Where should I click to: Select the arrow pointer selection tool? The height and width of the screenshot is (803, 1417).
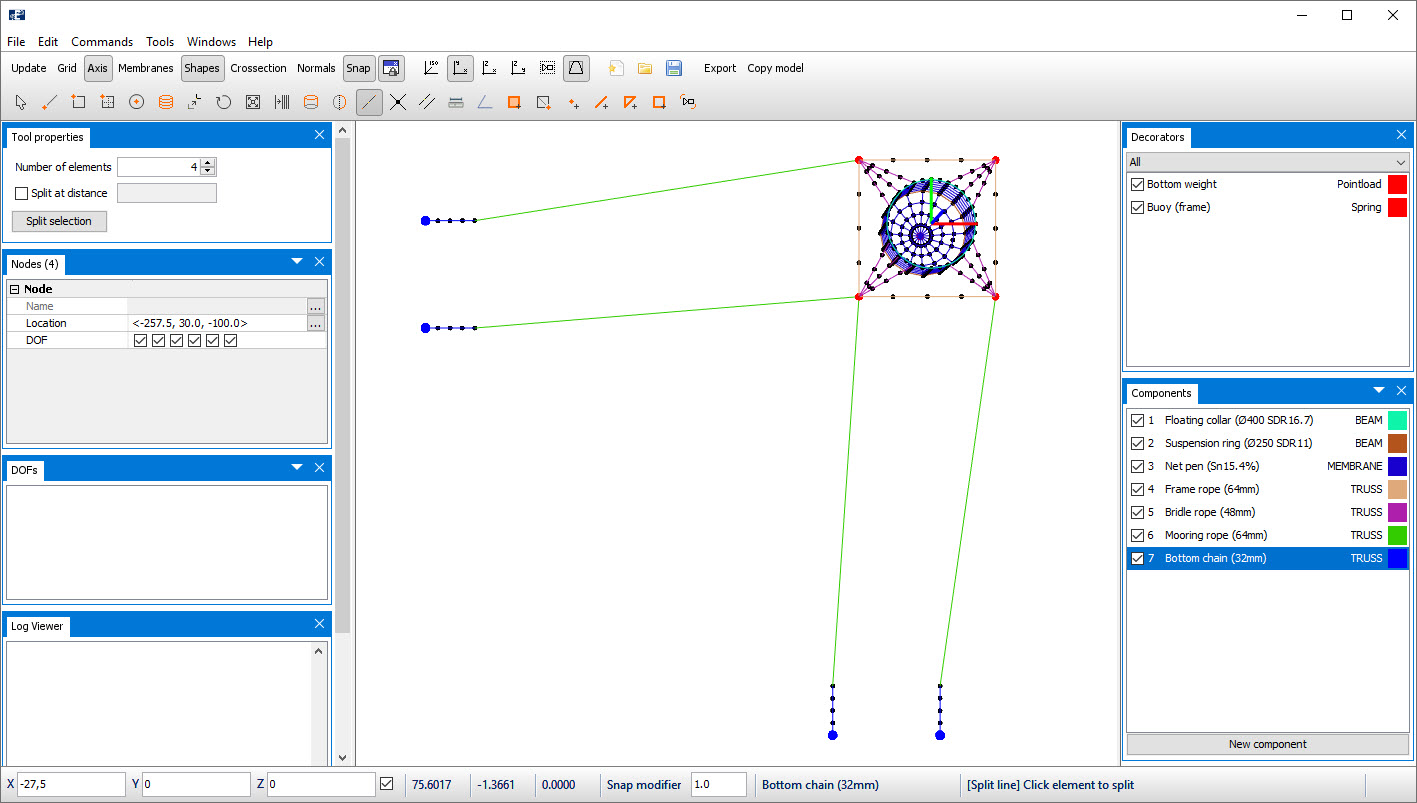click(x=20, y=102)
